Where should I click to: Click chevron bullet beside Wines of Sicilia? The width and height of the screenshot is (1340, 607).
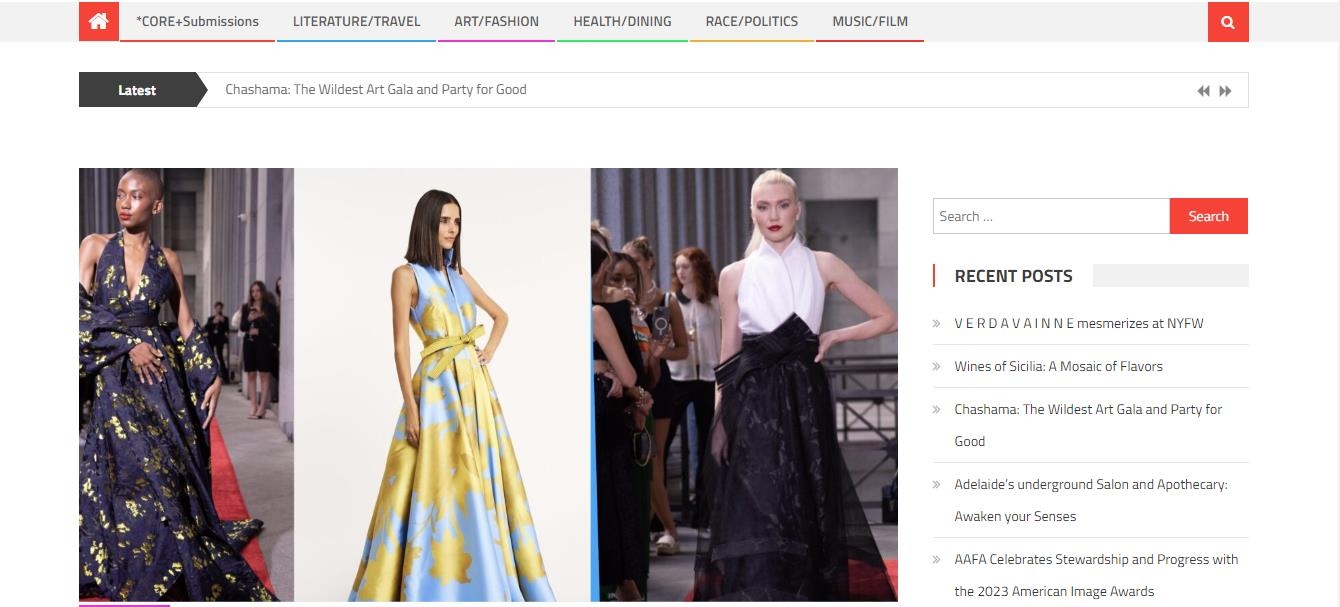tap(937, 367)
